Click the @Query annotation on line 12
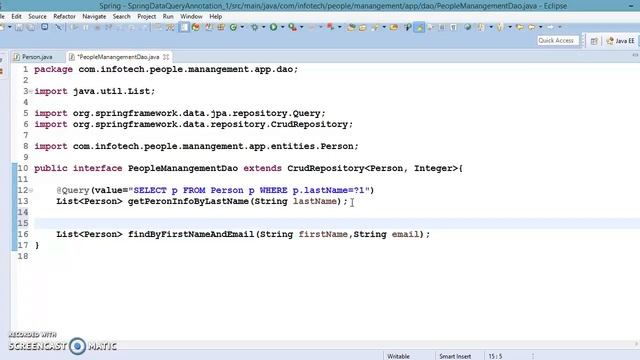The width and height of the screenshot is (640, 360). pyautogui.click(x=73, y=191)
